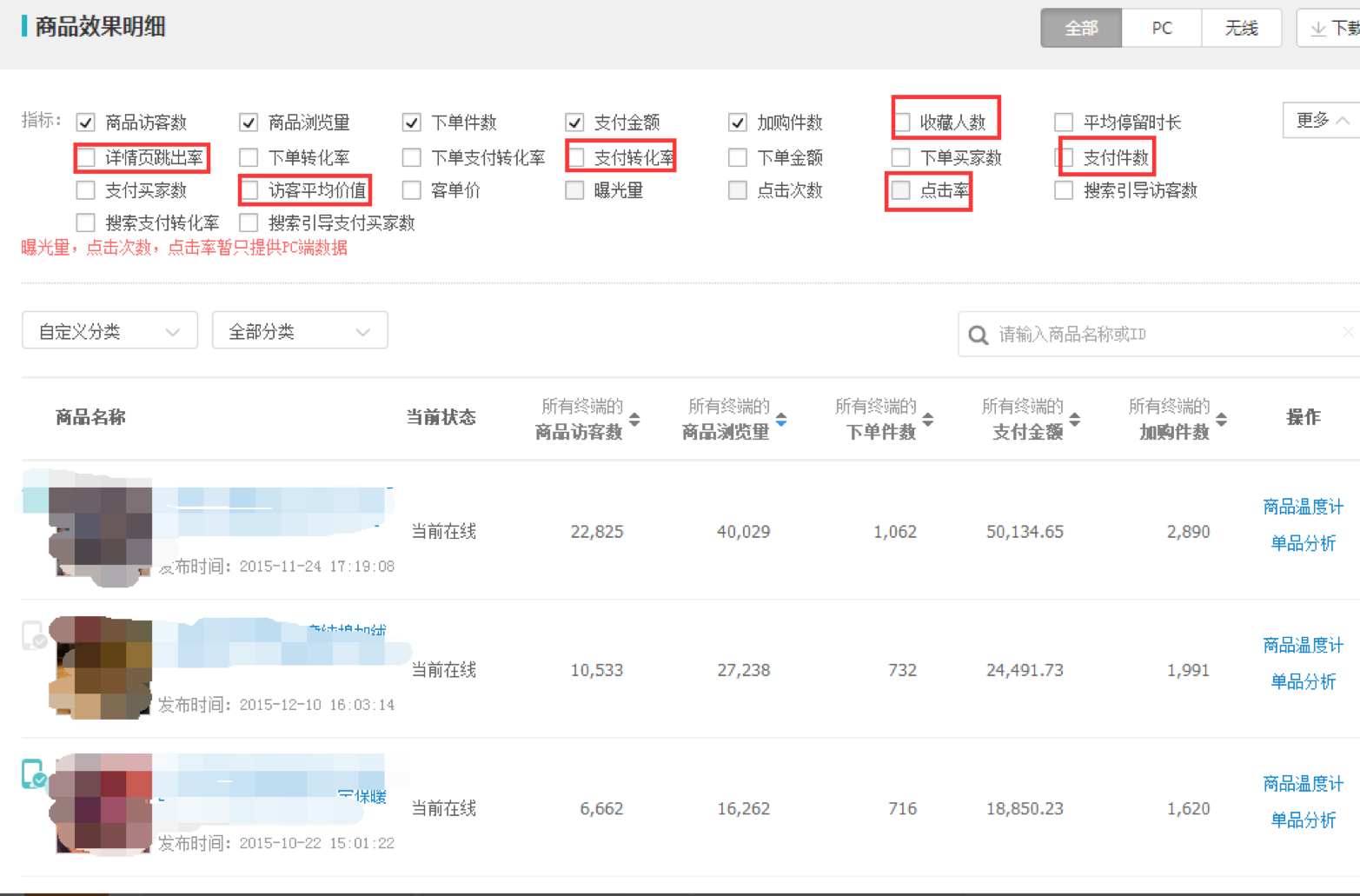Screen dimensions: 1360x896
Task: Check 支付转化率 indicator
Action: (574, 157)
